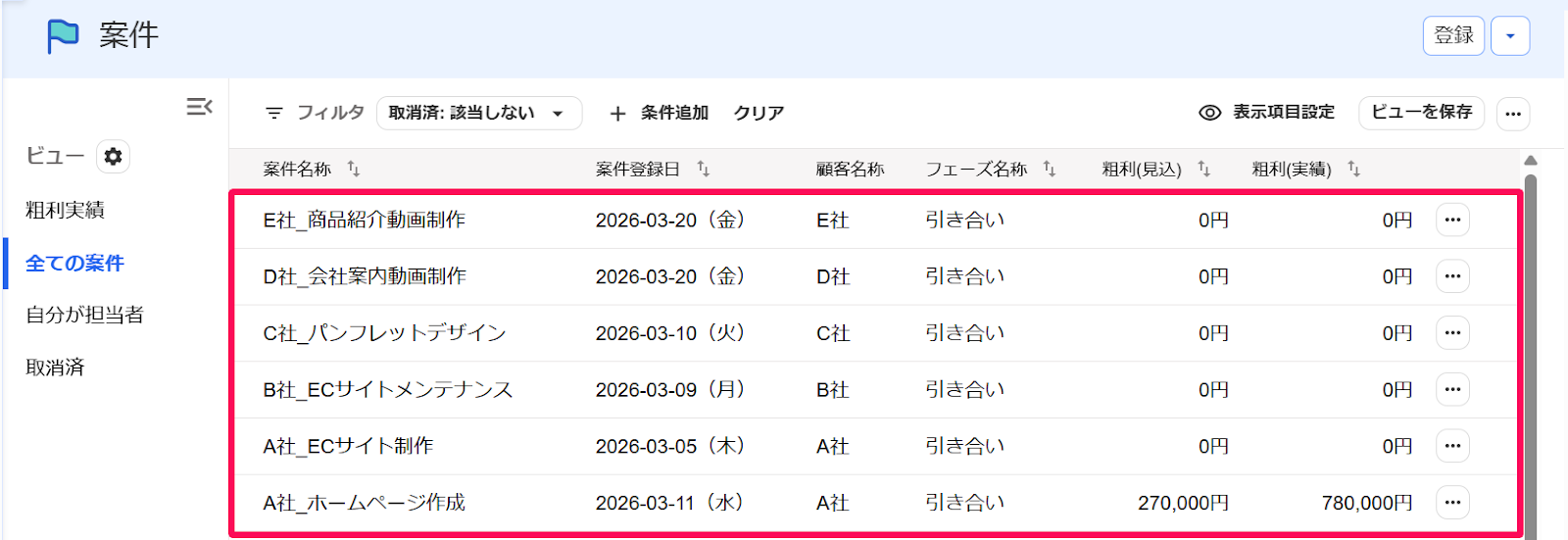Select the 粗利実績 view

click(65, 210)
